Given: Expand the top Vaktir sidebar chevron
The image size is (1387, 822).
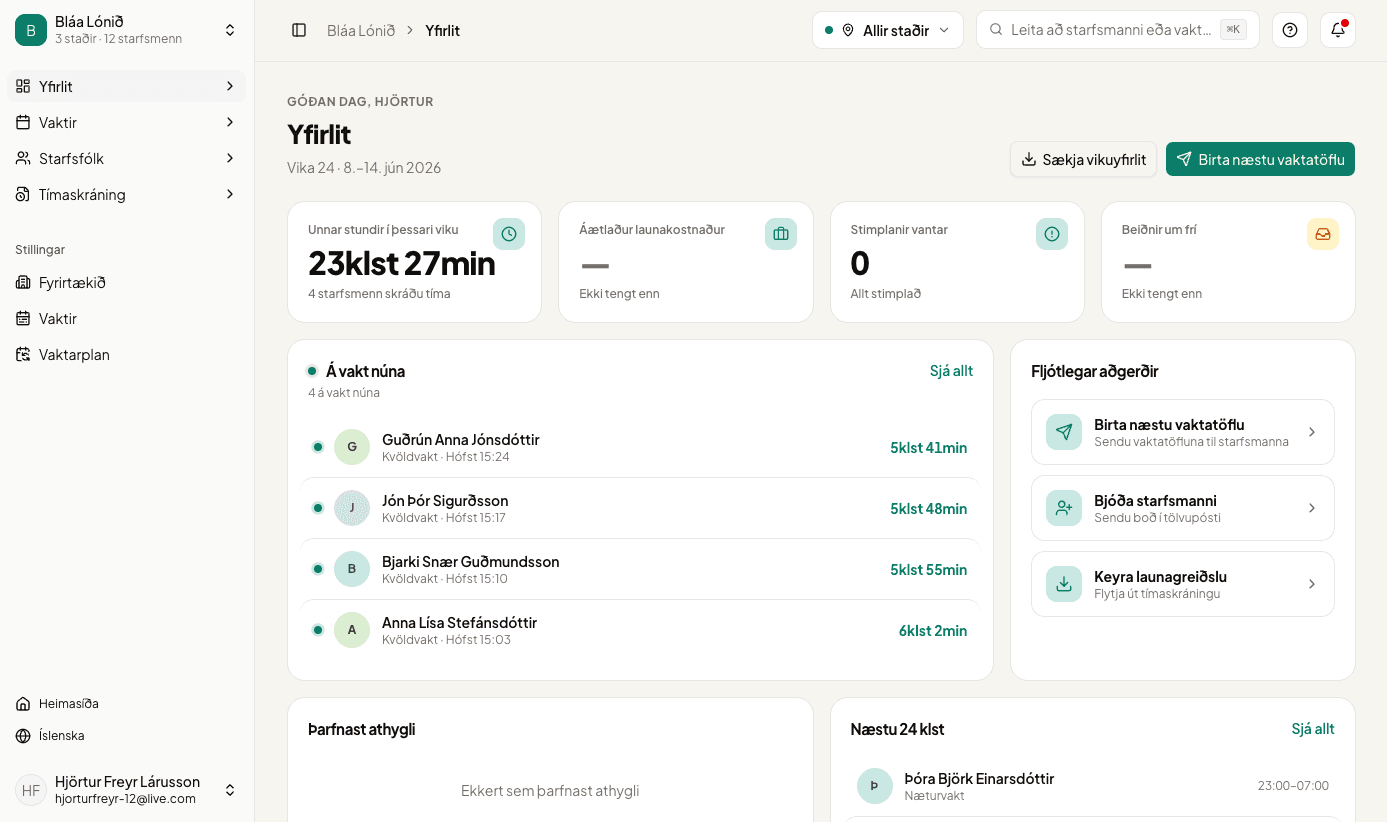Looking at the screenshot, I should [x=230, y=123].
